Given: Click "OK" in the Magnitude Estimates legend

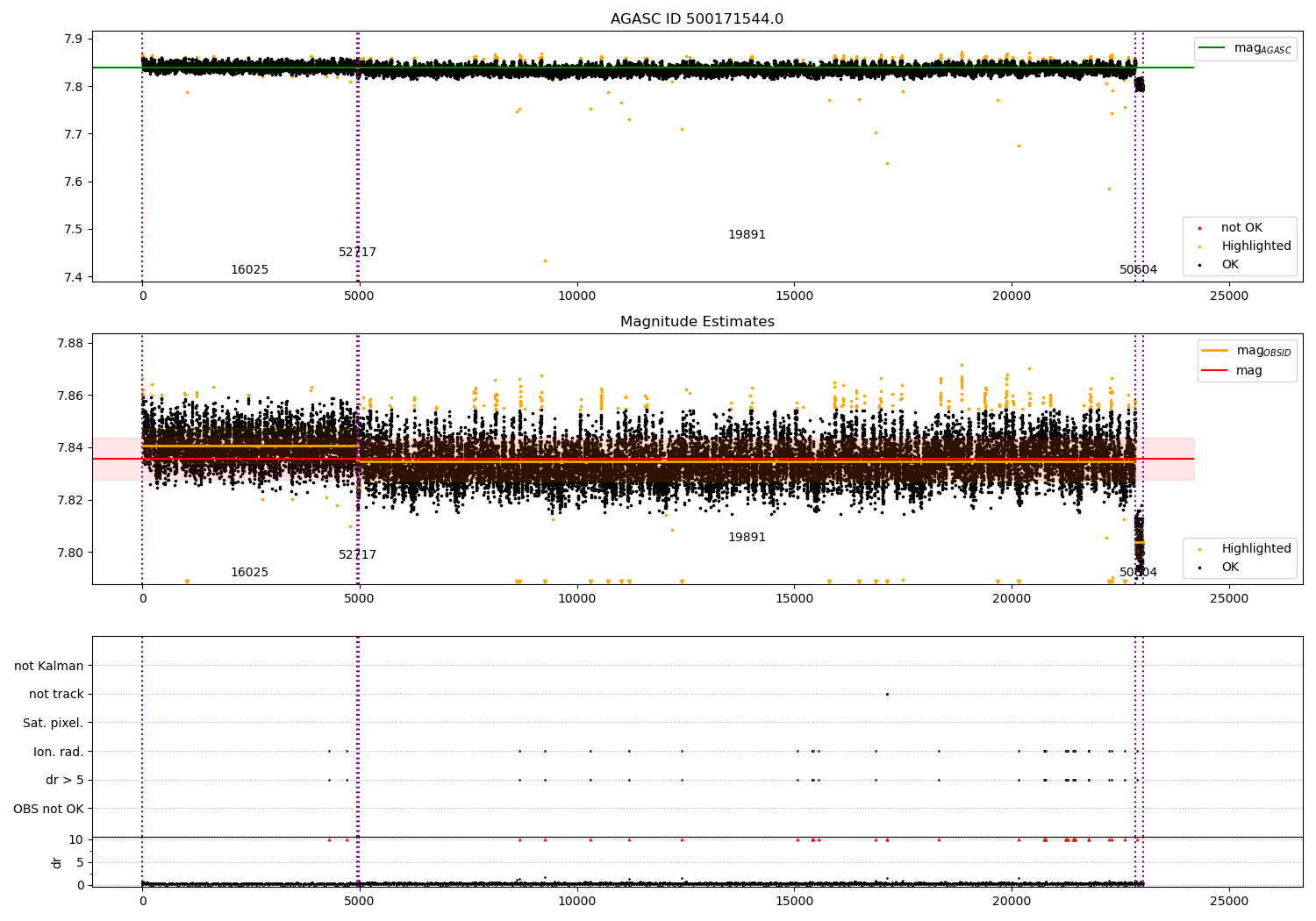Looking at the screenshot, I should tap(1230, 568).
